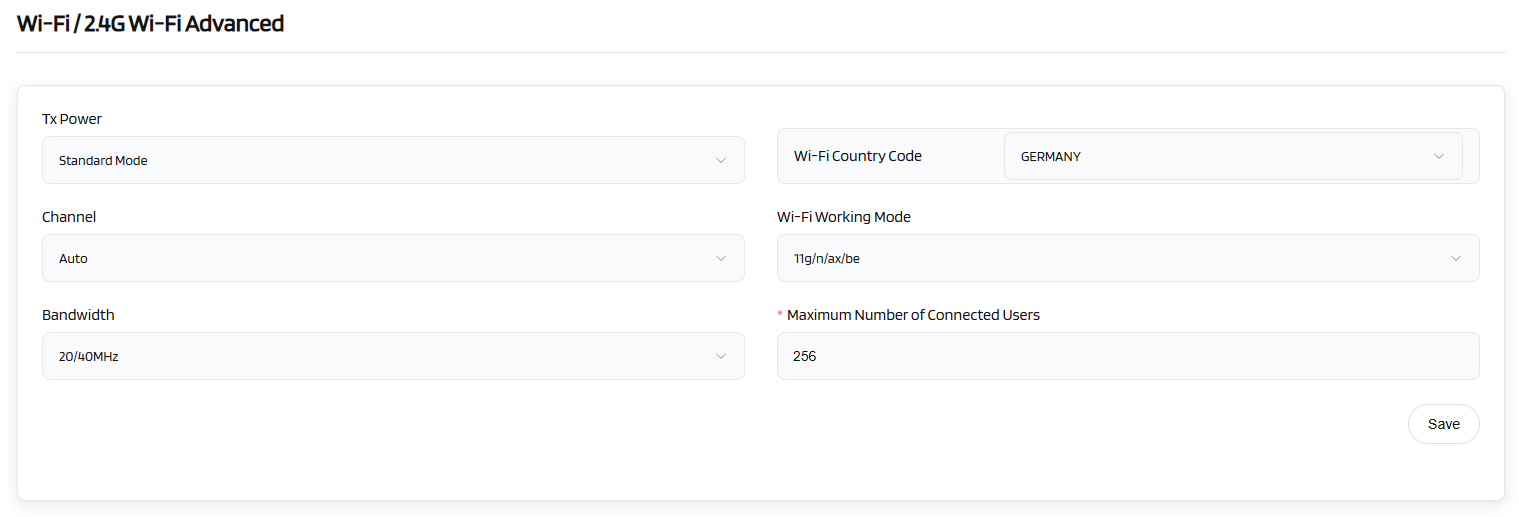Expand the dropdown set to Auto

pos(380,258)
